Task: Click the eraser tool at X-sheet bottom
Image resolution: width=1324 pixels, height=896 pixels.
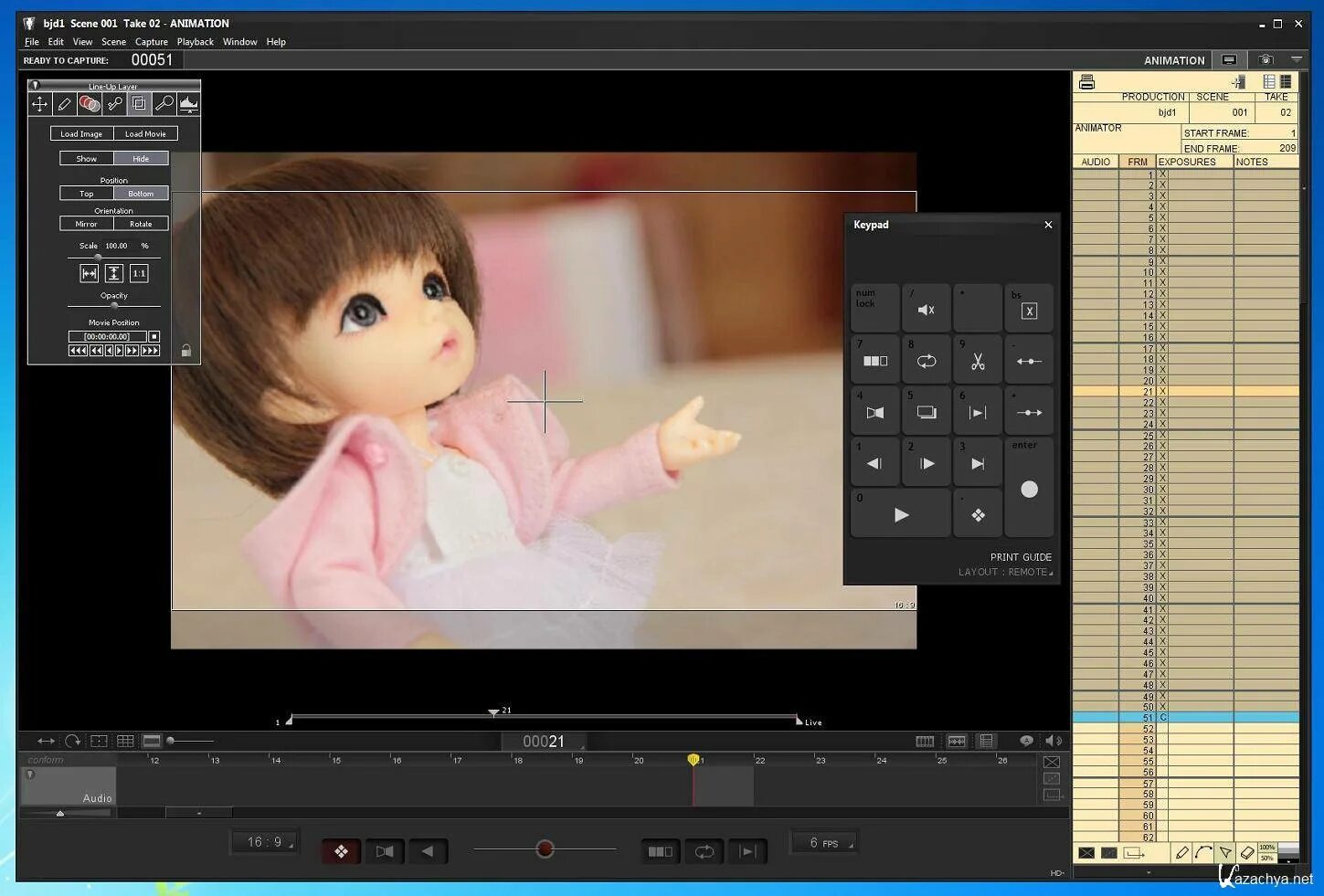Action: (1247, 853)
